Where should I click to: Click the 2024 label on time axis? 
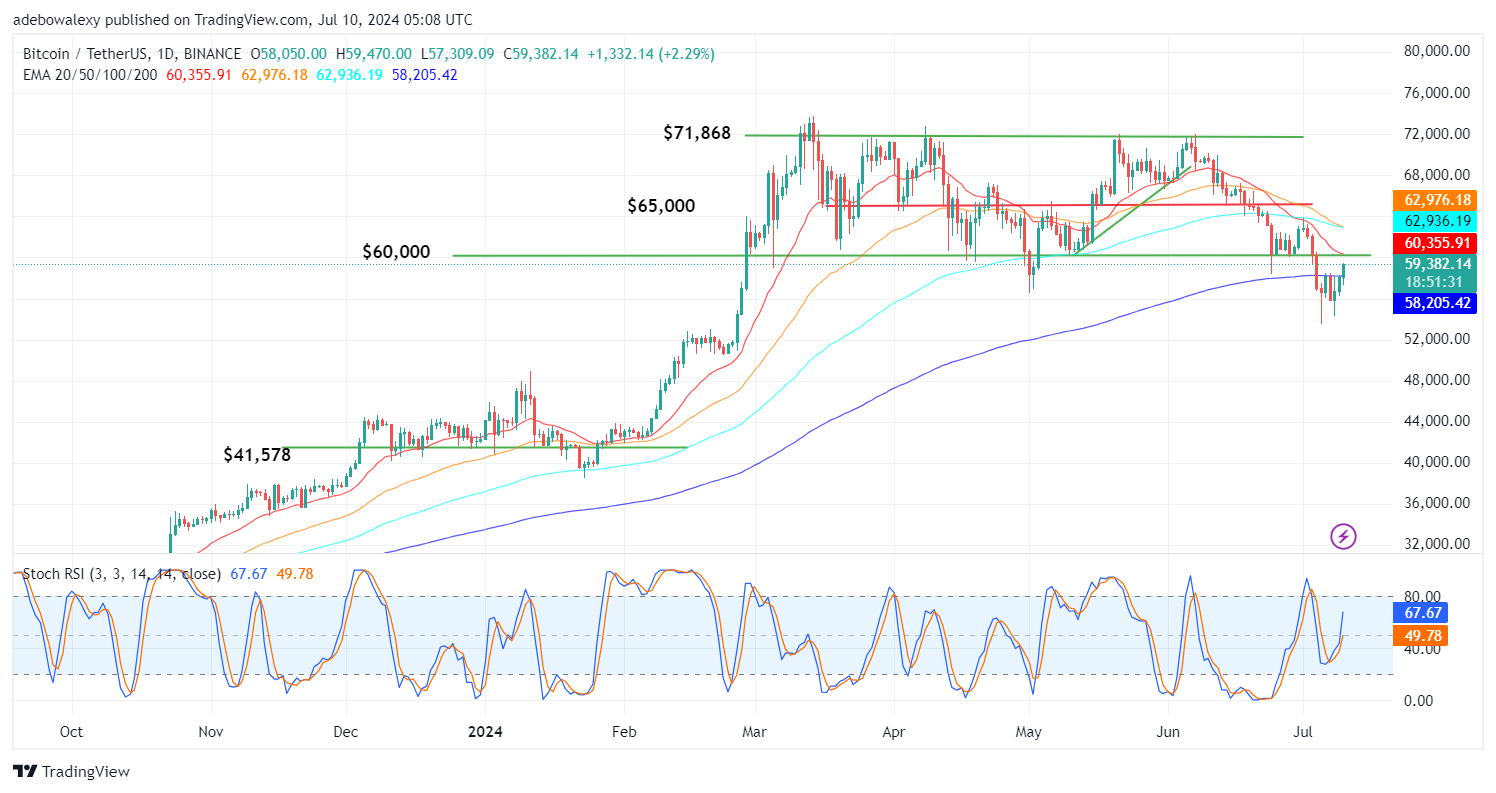tap(484, 731)
